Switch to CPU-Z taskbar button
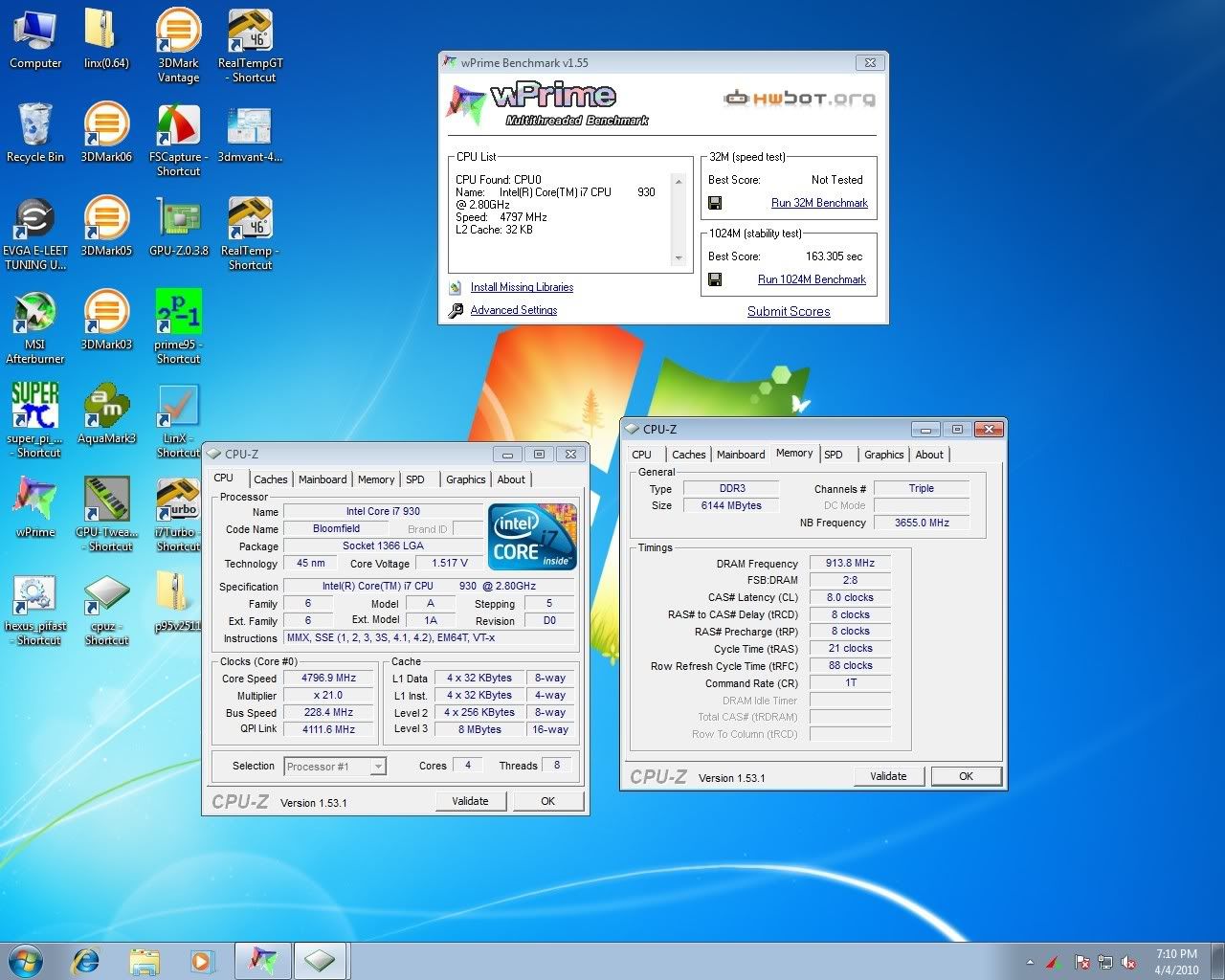Screen dimensions: 1225x980 point(321,960)
